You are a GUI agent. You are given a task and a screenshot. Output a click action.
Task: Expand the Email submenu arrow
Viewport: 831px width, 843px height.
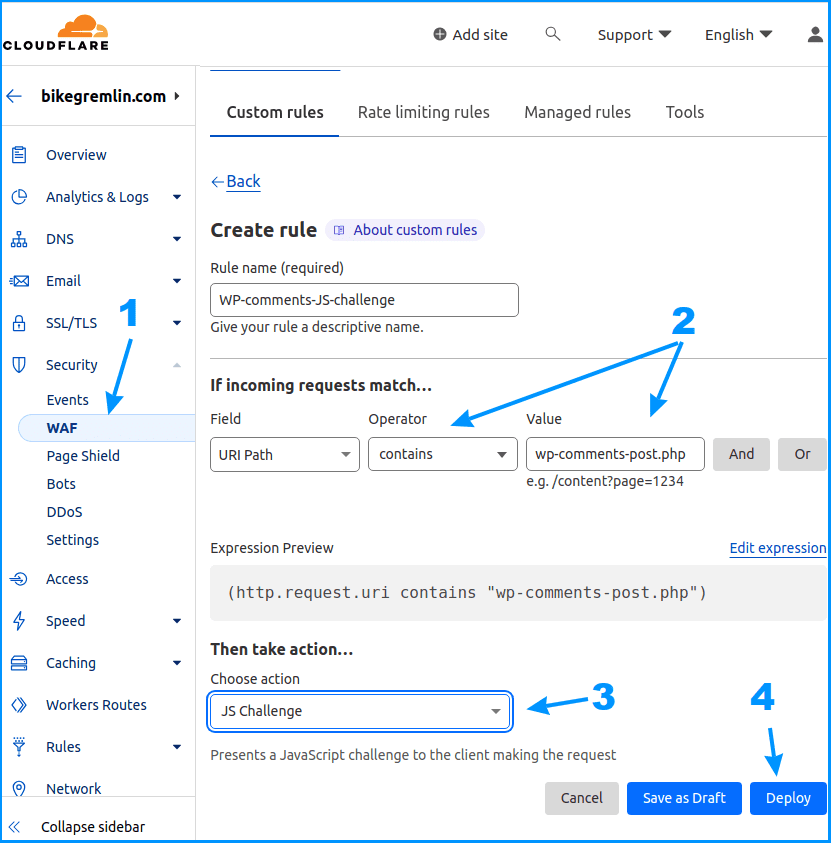pyautogui.click(x=177, y=281)
